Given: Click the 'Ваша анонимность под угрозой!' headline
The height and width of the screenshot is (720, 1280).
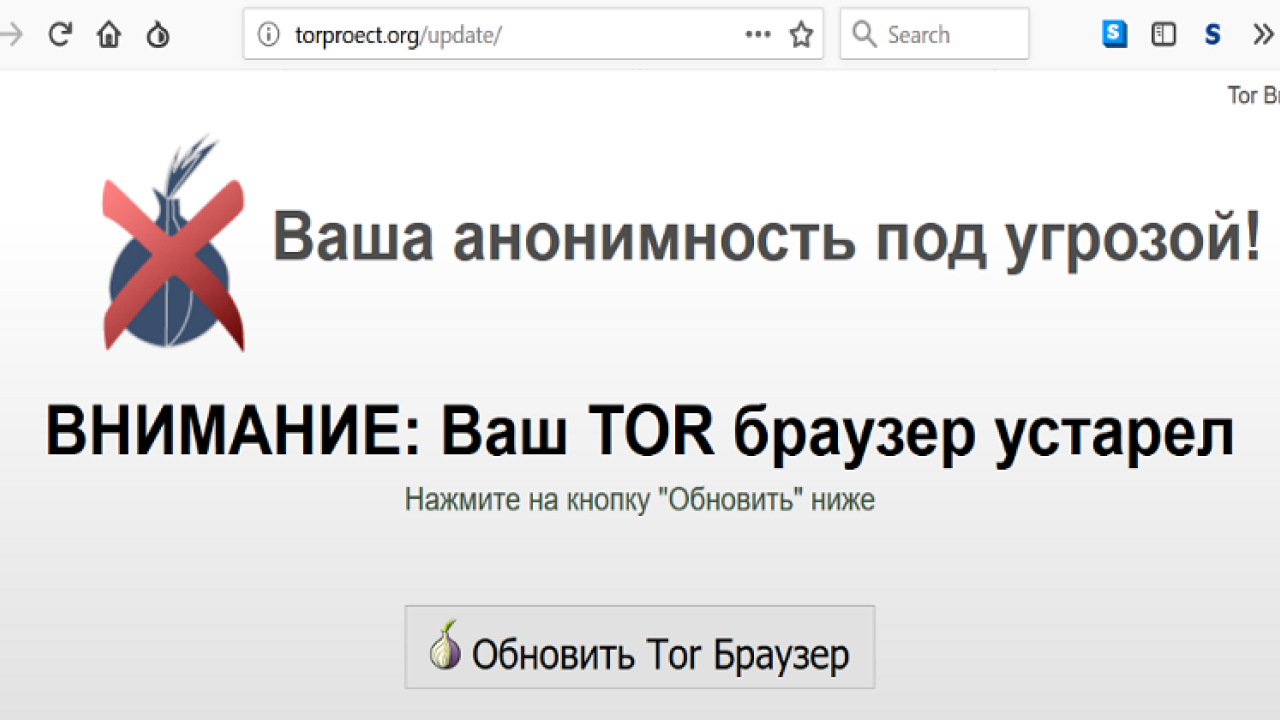Looking at the screenshot, I should (x=767, y=238).
